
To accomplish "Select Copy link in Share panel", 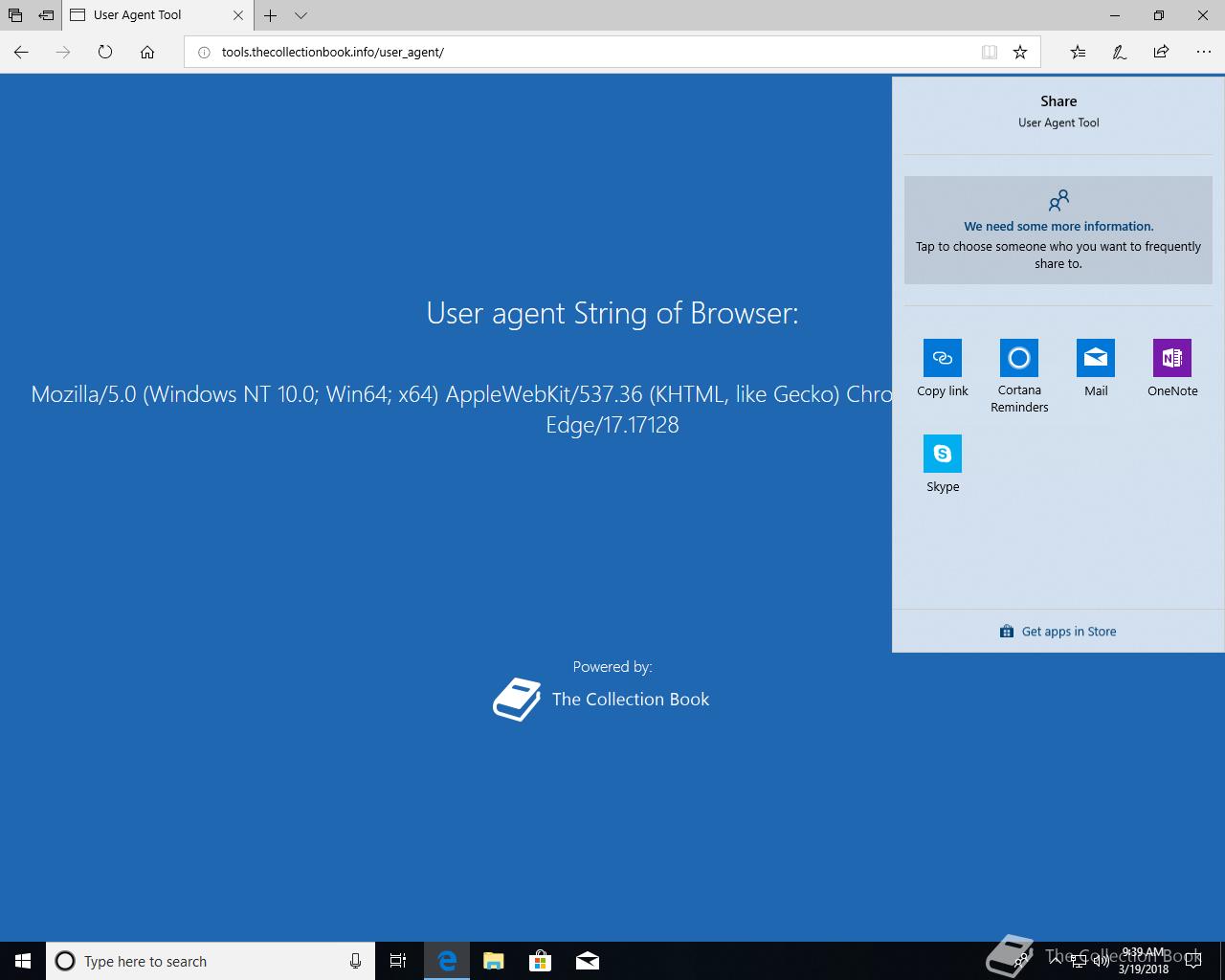I will point(943,368).
